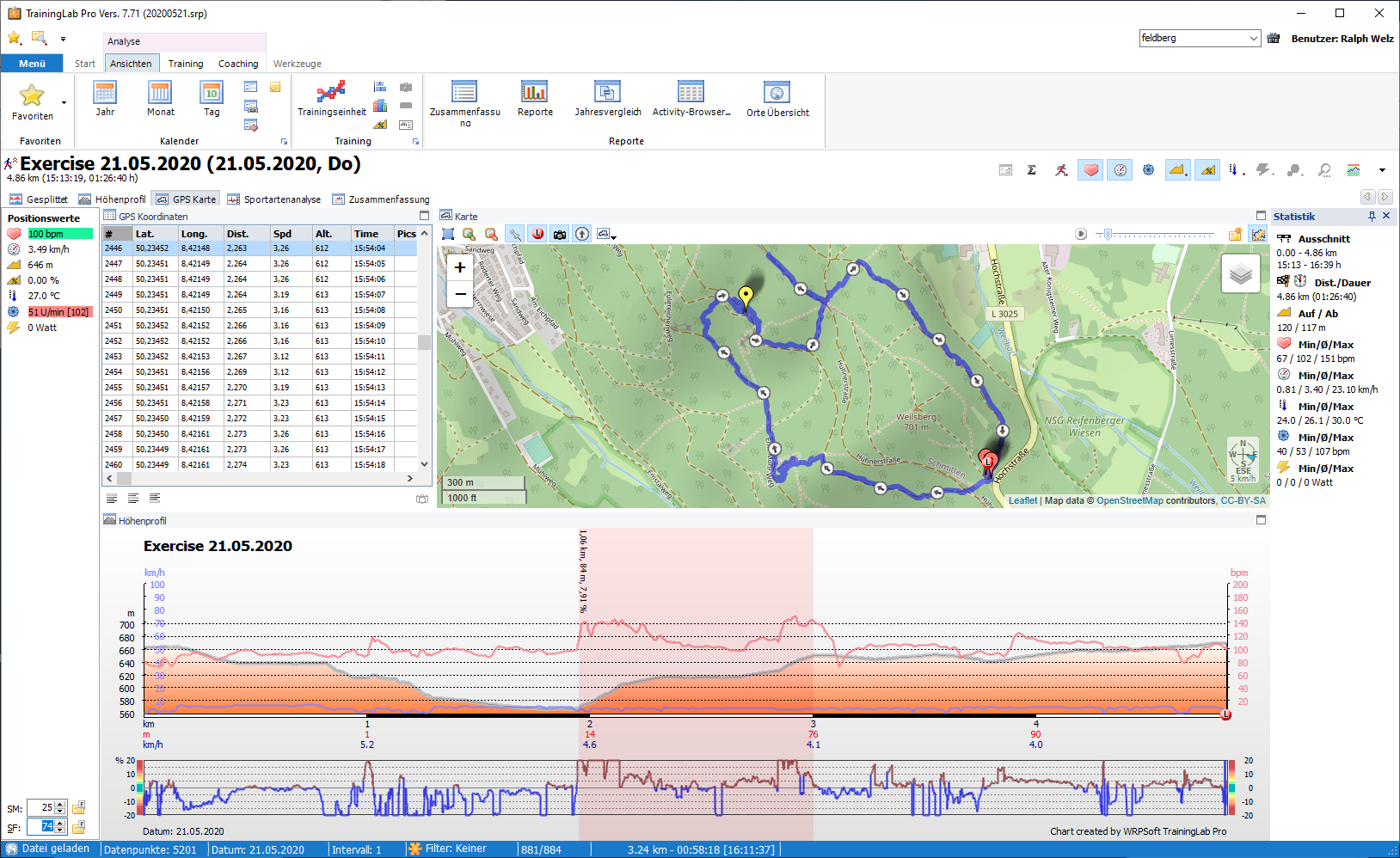1400x858 pixels.
Task: Click the camera icon below GPS table
Action: [x=422, y=499]
